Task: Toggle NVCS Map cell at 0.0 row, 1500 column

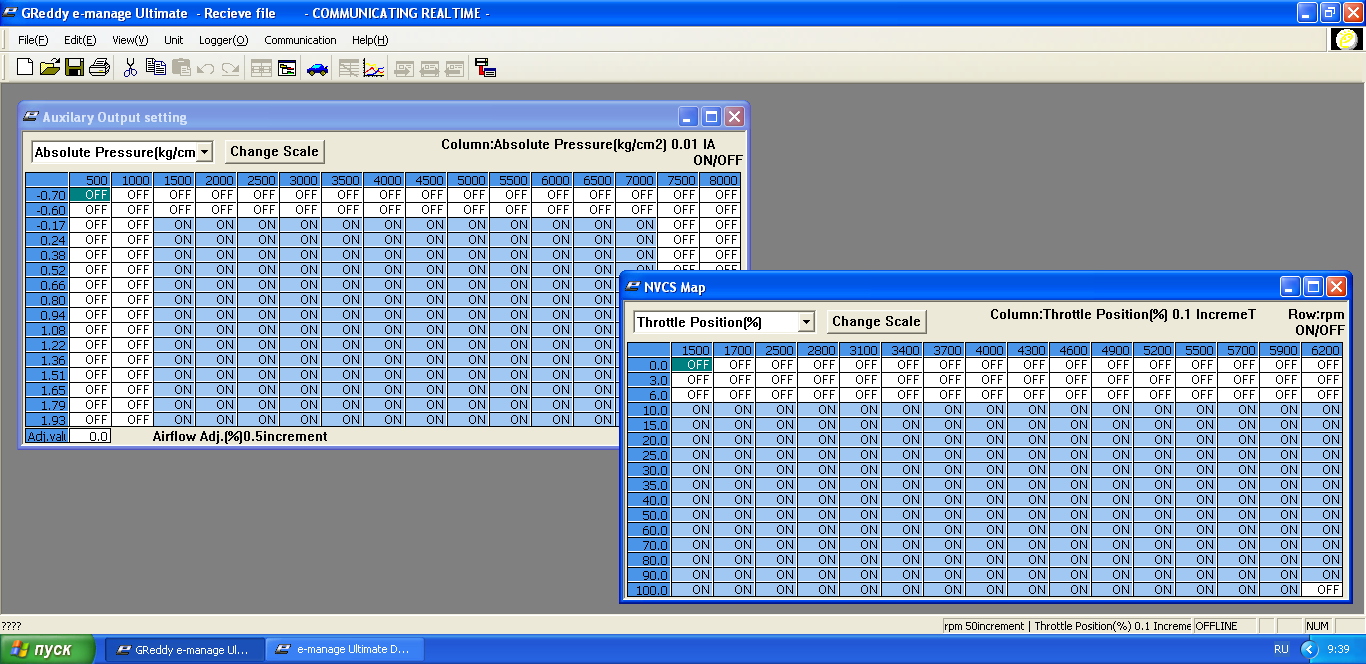Action: click(x=691, y=365)
